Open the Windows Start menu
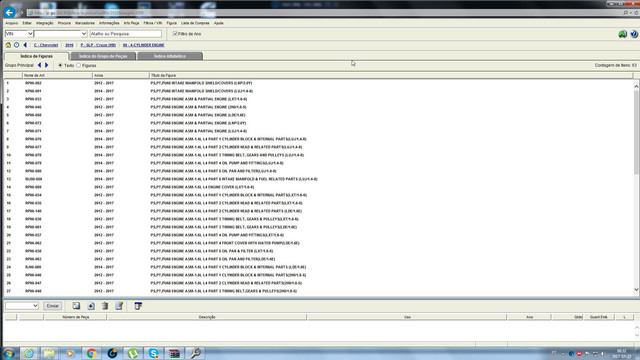Screen dimensions: 640x360 (x=9, y=353)
